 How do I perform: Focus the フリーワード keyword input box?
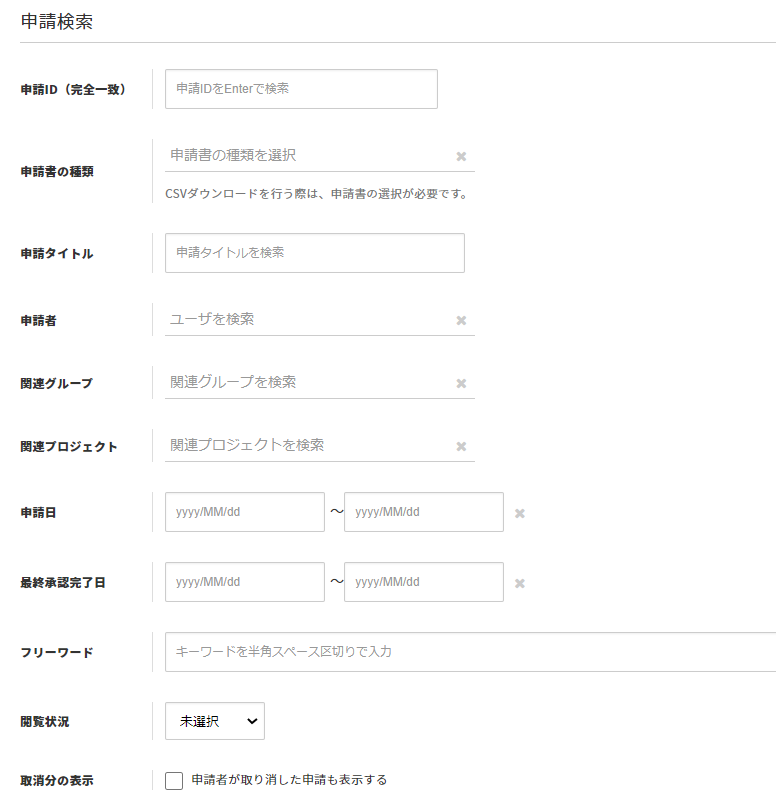point(470,652)
